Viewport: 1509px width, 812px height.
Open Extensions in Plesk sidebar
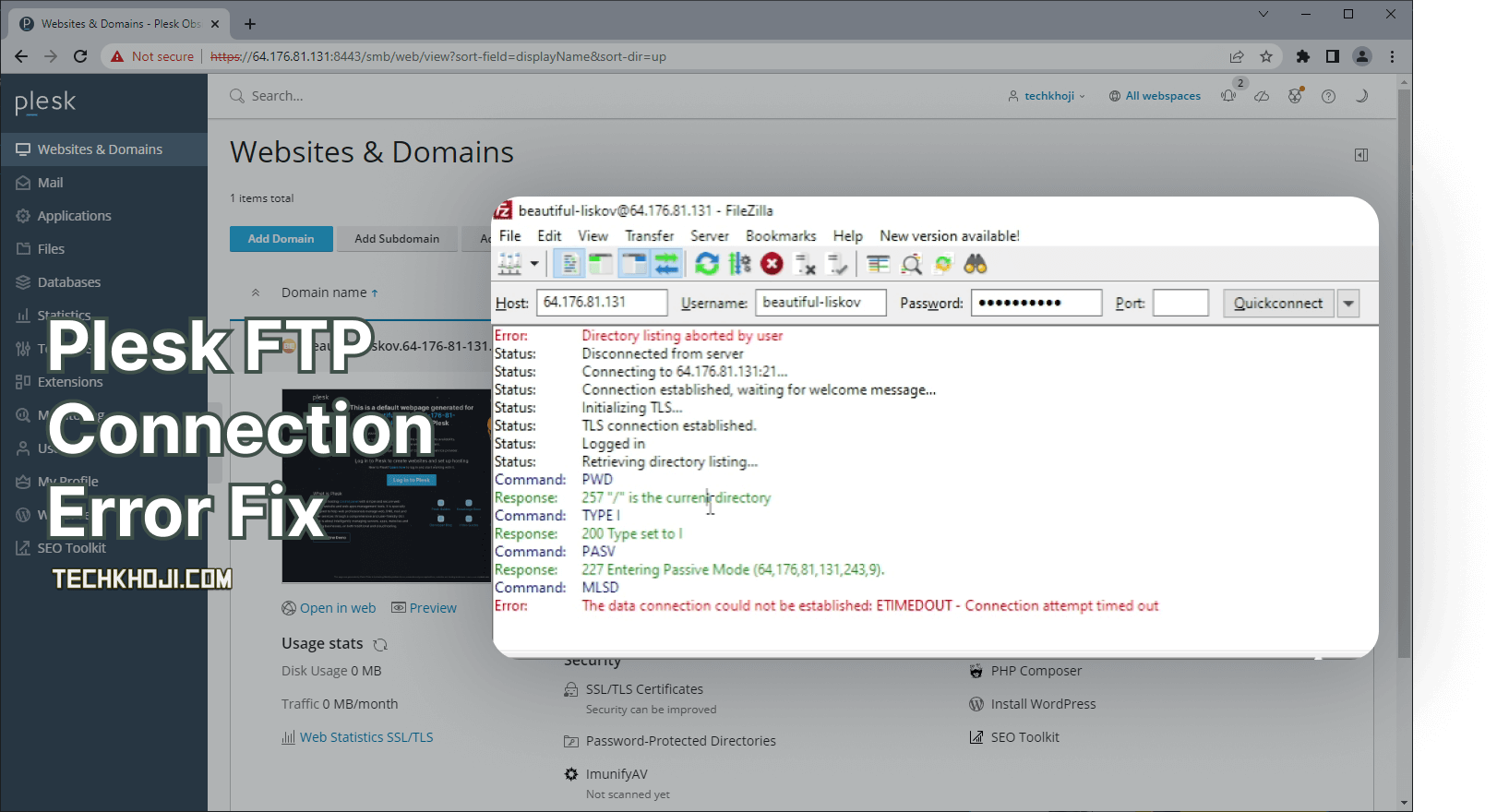click(104, 382)
